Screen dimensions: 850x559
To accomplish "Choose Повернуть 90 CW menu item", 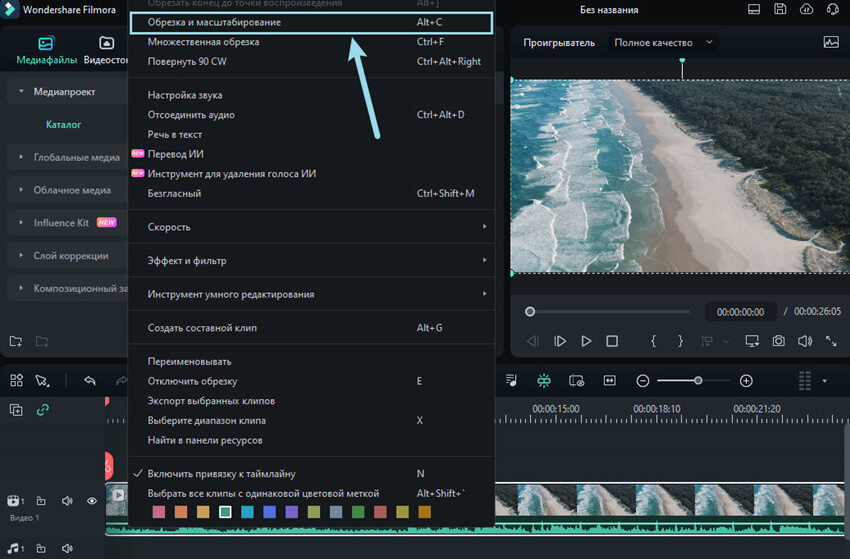I will pos(311,61).
